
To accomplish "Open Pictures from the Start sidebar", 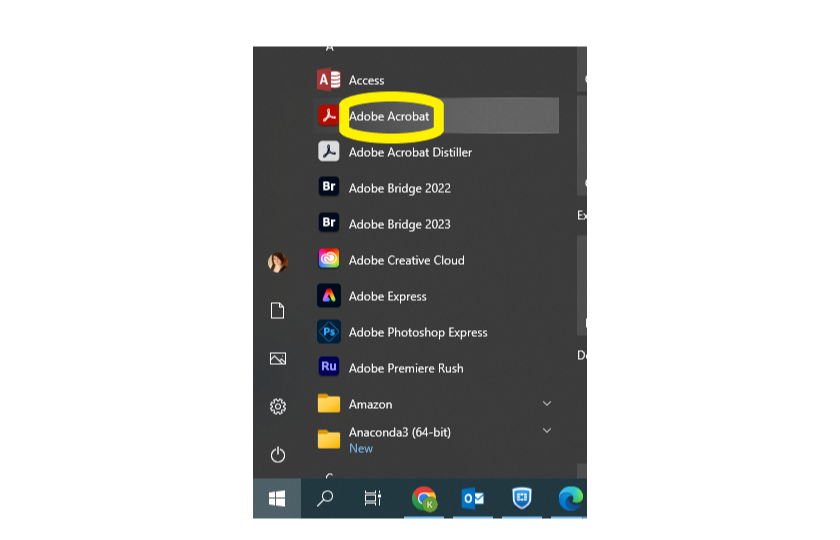I will coord(278,358).
